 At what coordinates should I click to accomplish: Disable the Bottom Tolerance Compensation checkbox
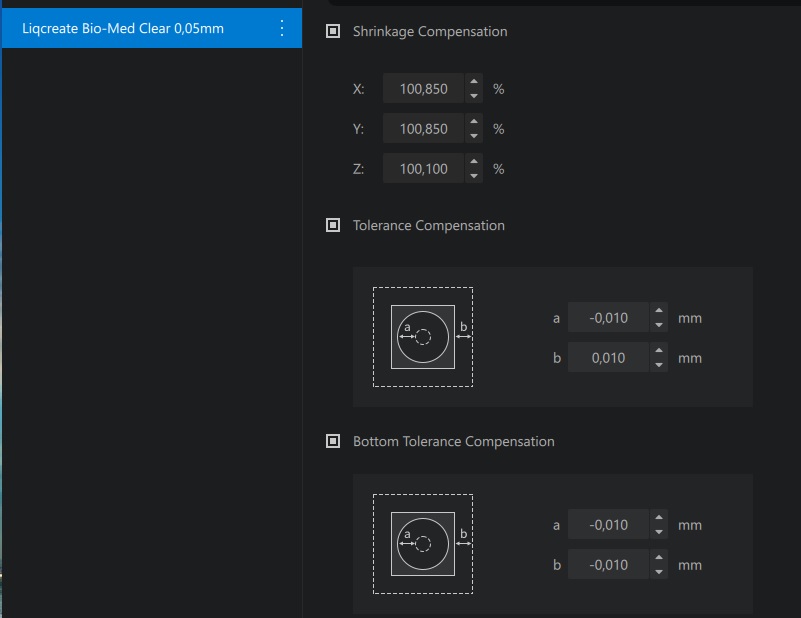pos(333,442)
